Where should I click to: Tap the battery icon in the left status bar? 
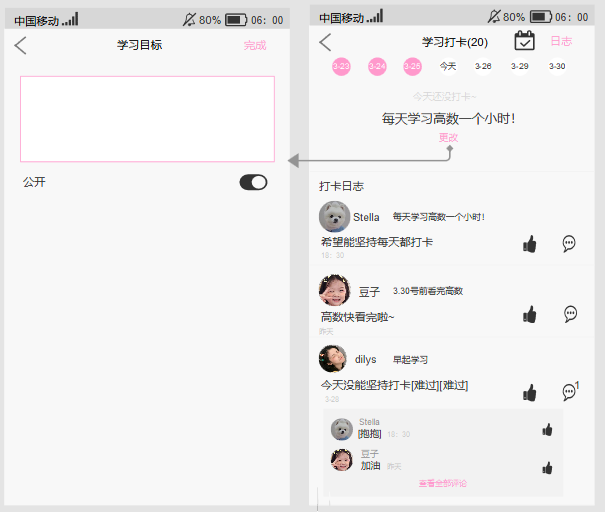[236, 20]
